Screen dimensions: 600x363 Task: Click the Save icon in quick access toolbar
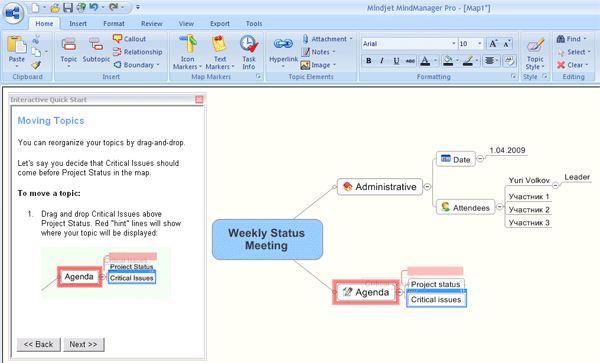68,7
